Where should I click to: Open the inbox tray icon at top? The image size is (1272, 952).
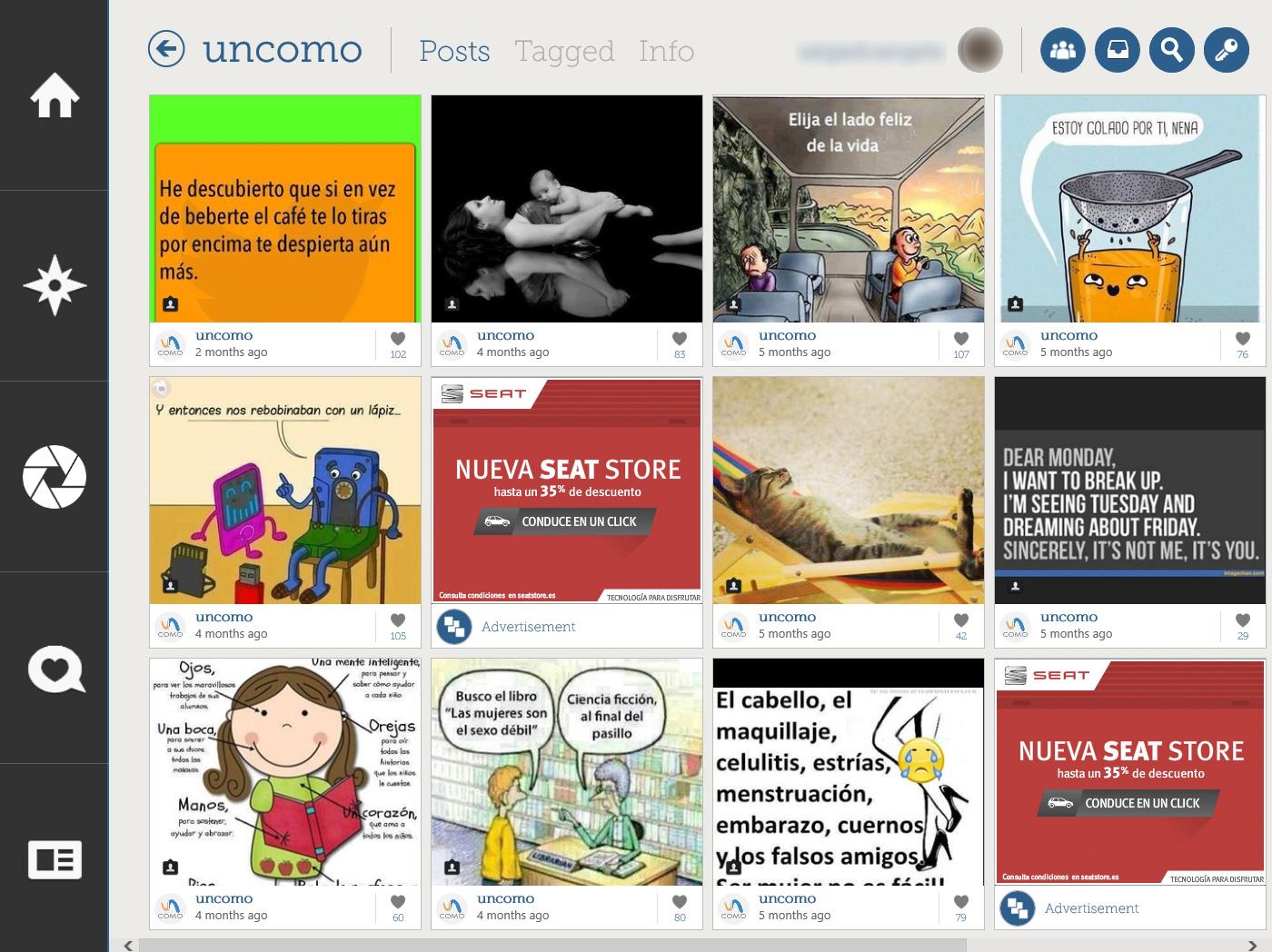pos(1117,50)
